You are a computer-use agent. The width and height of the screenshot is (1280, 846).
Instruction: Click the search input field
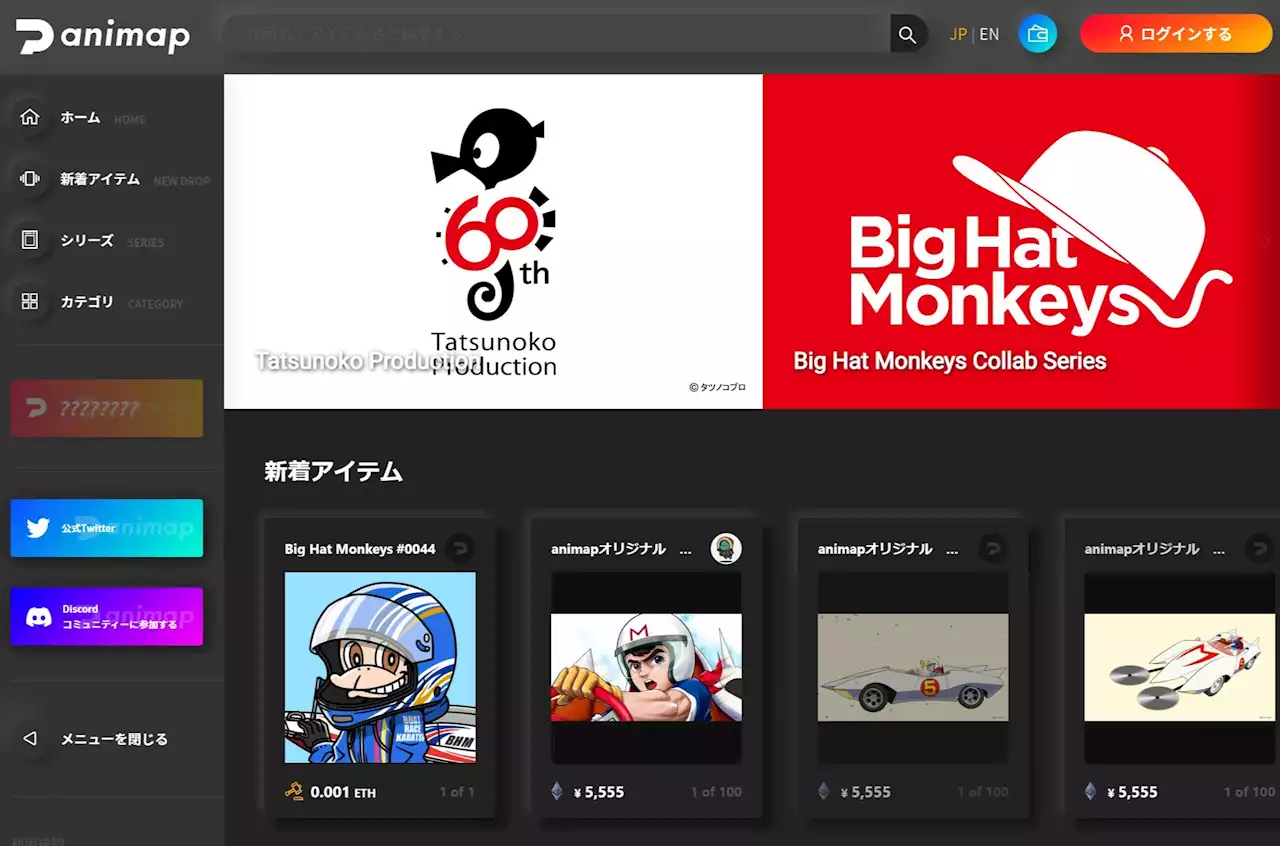pos(556,34)
